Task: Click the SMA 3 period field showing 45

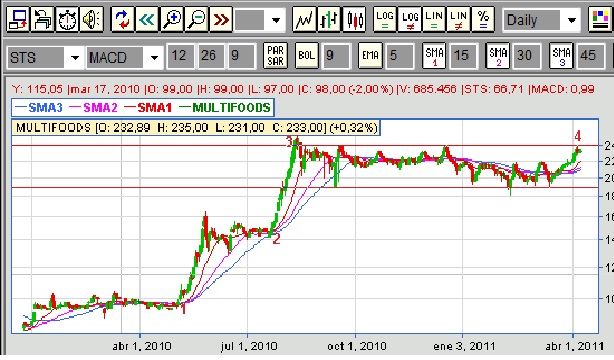Action: (589, 56)
